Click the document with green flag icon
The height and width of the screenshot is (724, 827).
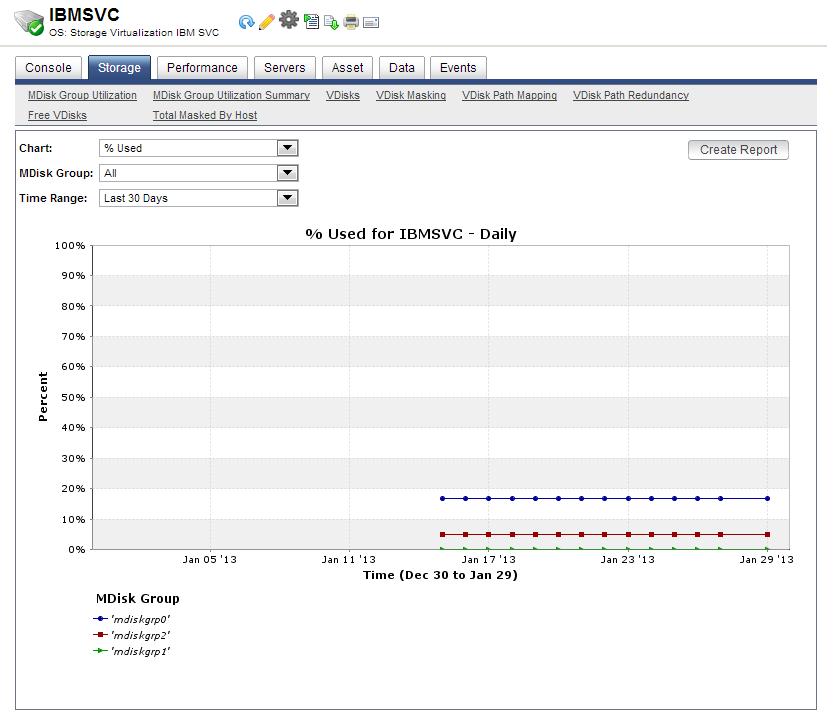(311, 22)
